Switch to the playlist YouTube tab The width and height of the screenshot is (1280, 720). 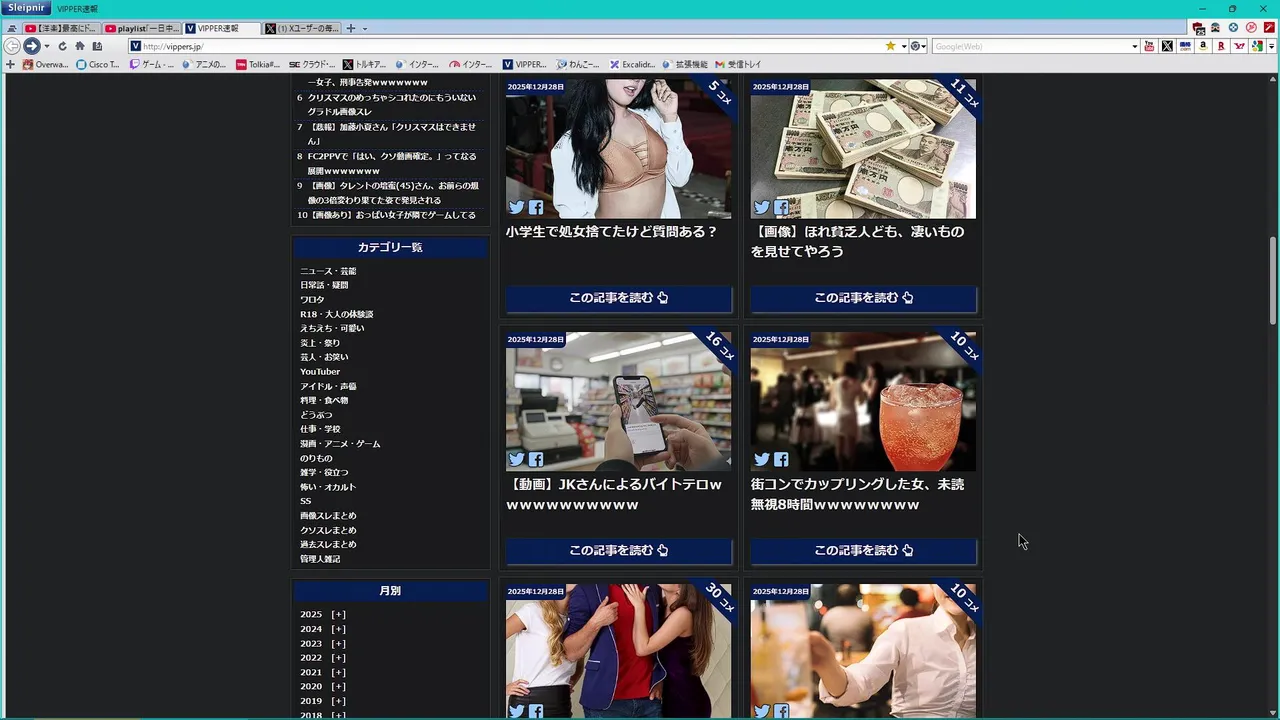(x=141, y=28)
